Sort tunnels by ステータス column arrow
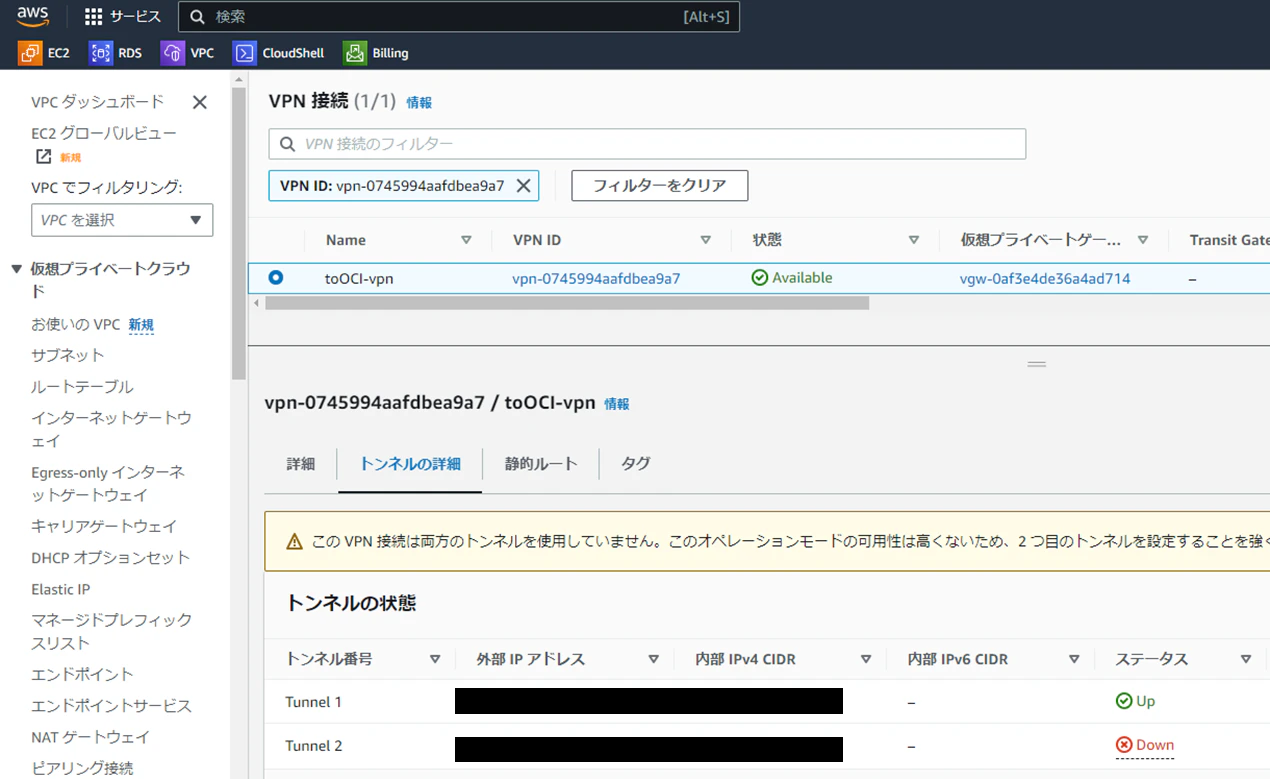 click(x=1246, y=659)
